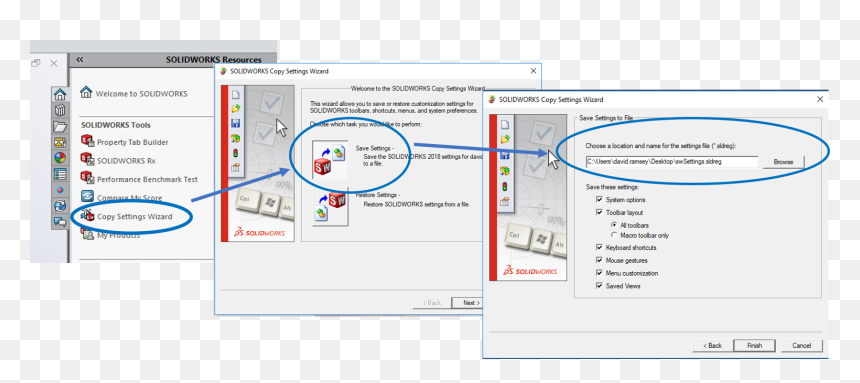Toggle the Keyboard shortcuts checkbox
The width and height of the screenshot is (860, 383).
click(x=598, y=248)
